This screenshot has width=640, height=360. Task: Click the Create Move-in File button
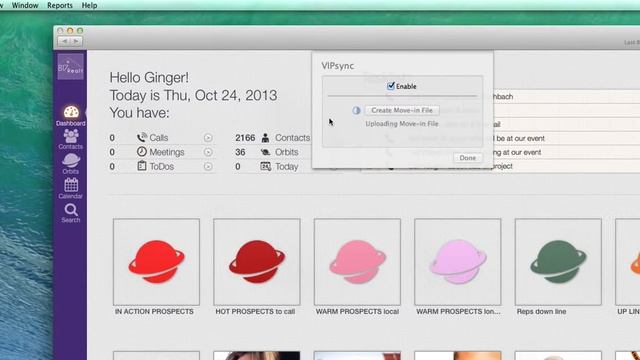tap(402, 110)
